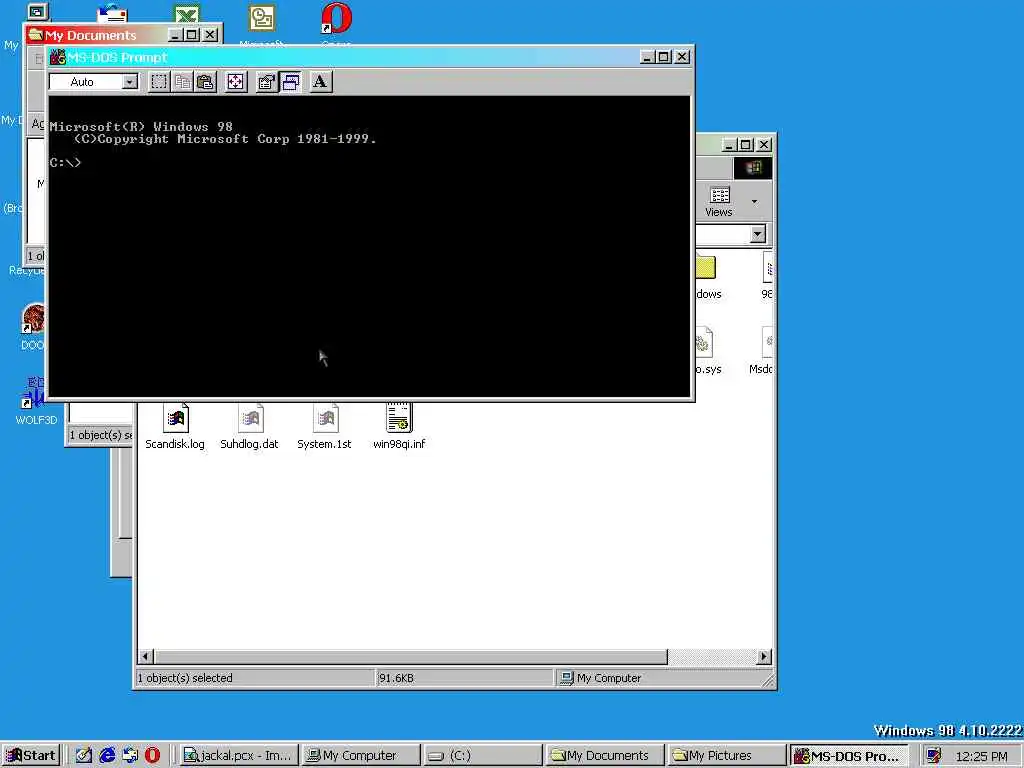Click the horizontal scrollbar thumb in C: window
This screenshot has height=768, width=1024.
[x=410, y=656]
